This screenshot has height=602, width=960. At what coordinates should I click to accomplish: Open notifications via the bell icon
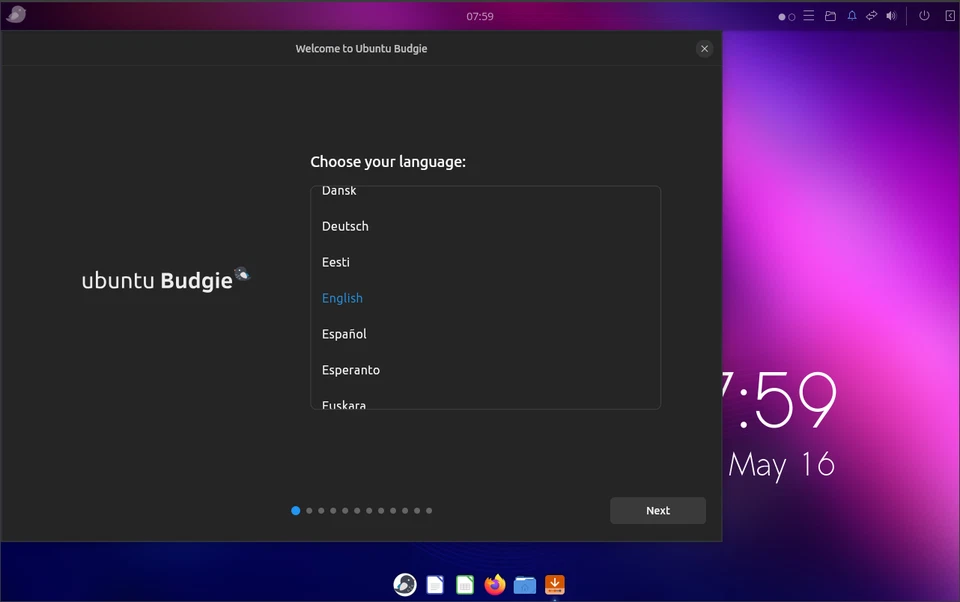(852, 16)
